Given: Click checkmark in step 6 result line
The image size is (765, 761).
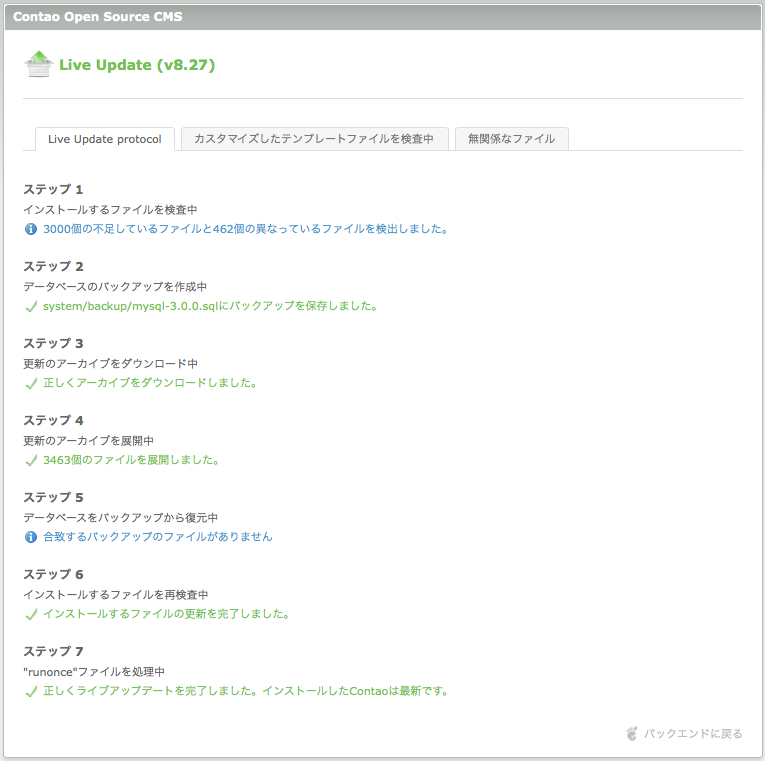Looking at the screenshot, I should 31,614.
